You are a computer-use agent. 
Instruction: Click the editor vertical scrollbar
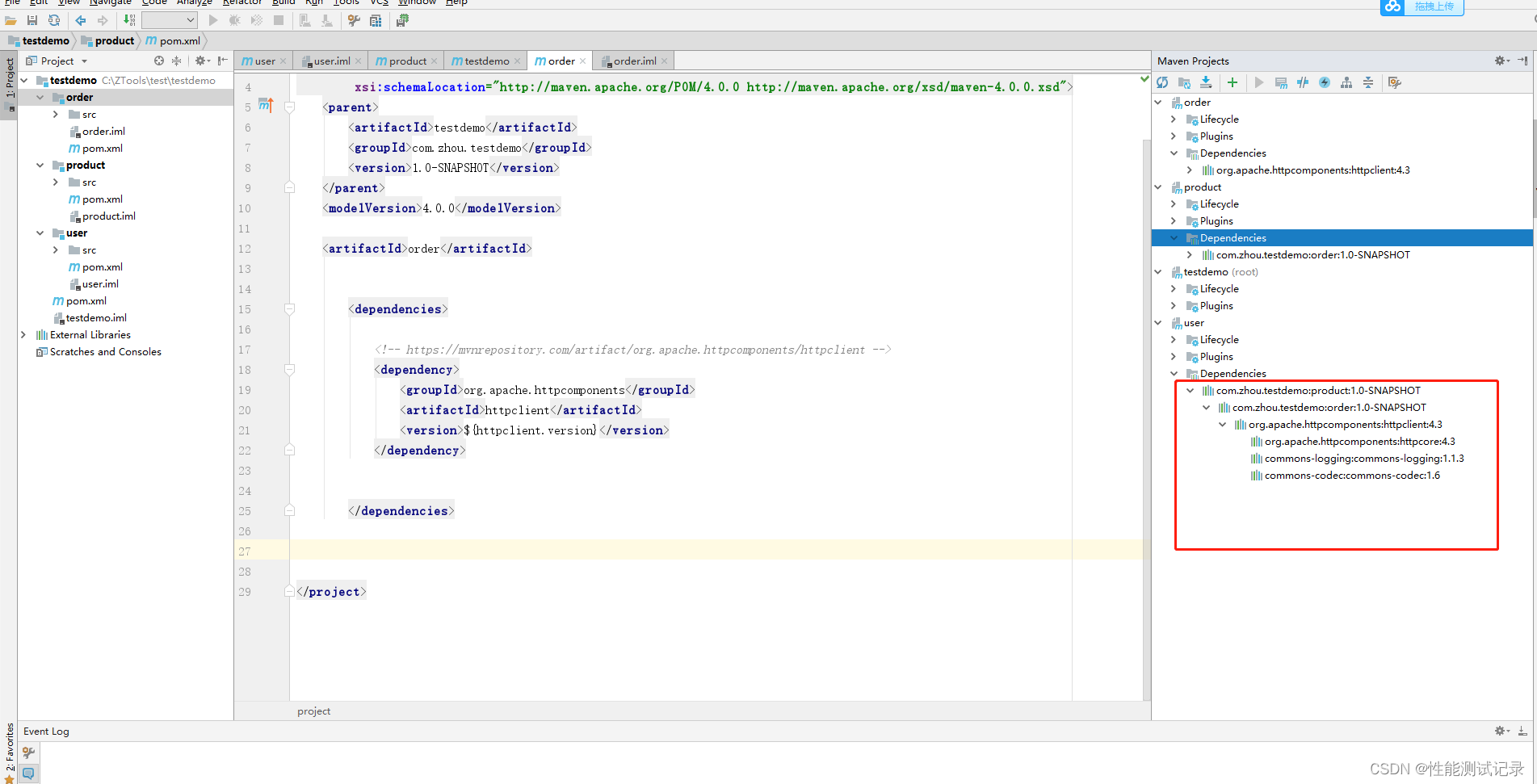pyautogui.click(x=1146, y=420)
